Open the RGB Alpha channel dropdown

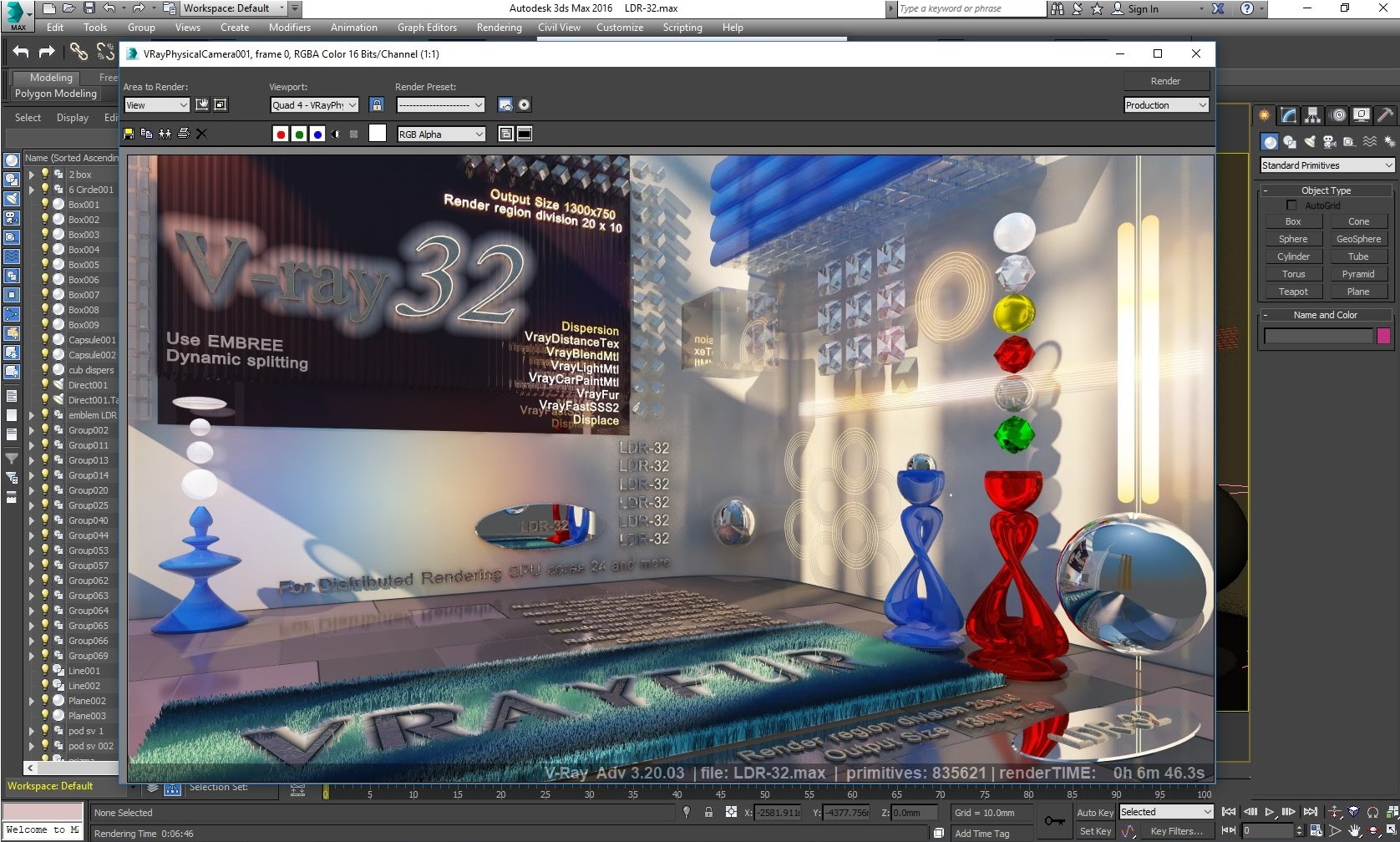442,134
